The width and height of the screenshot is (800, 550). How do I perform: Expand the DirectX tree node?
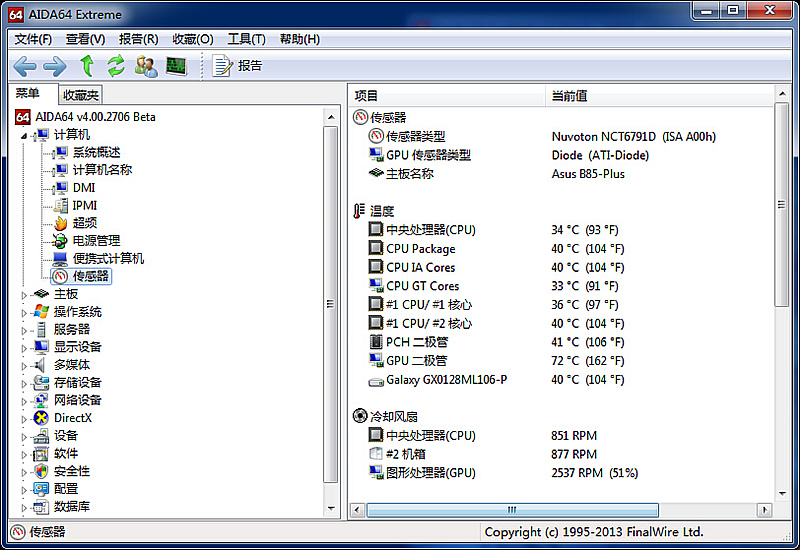tap(23, 419)
